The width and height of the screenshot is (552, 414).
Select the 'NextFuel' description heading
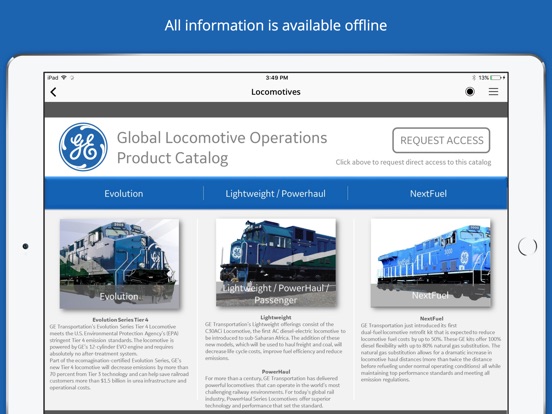(x=431, y=318)
